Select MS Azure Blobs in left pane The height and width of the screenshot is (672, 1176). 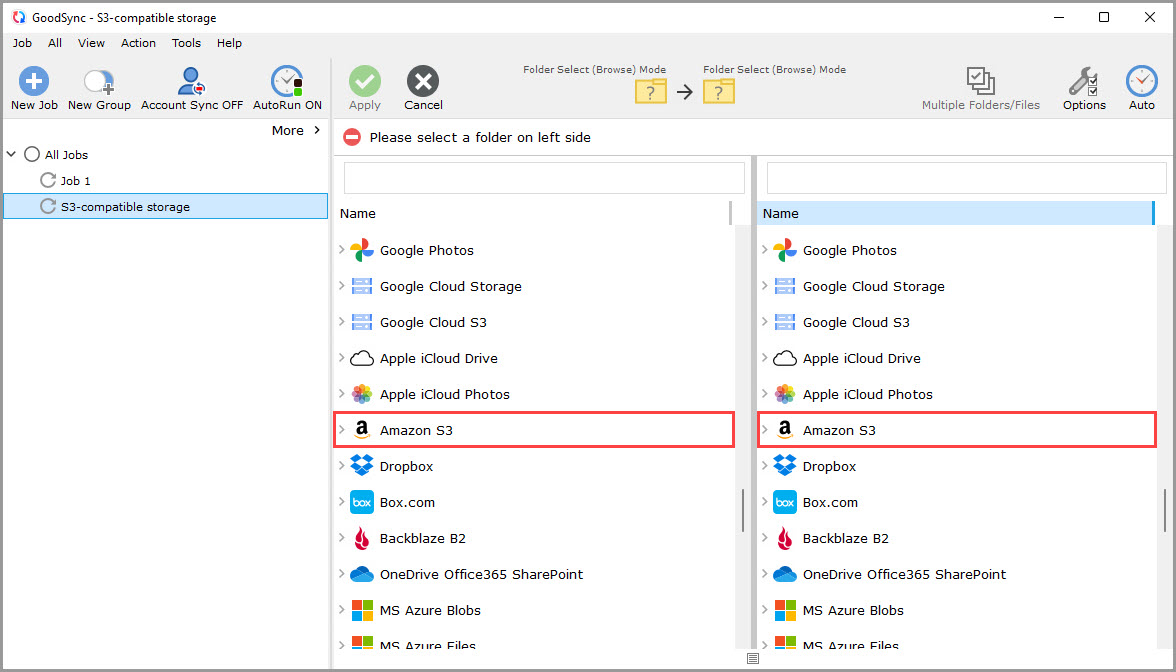coord(430,610)
